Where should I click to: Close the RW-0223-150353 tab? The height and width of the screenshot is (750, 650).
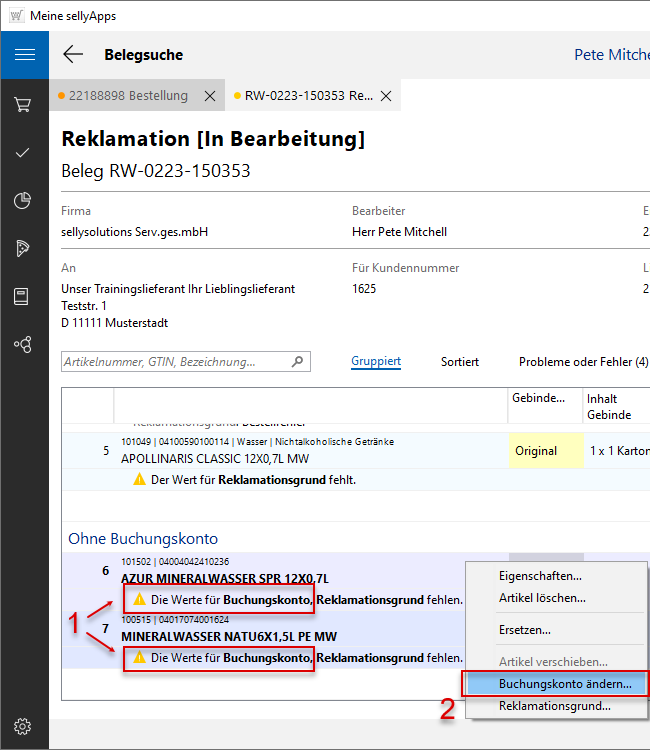(386, 96)
